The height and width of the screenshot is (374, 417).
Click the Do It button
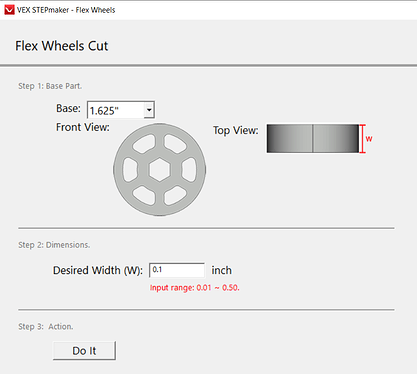(84, 351)
